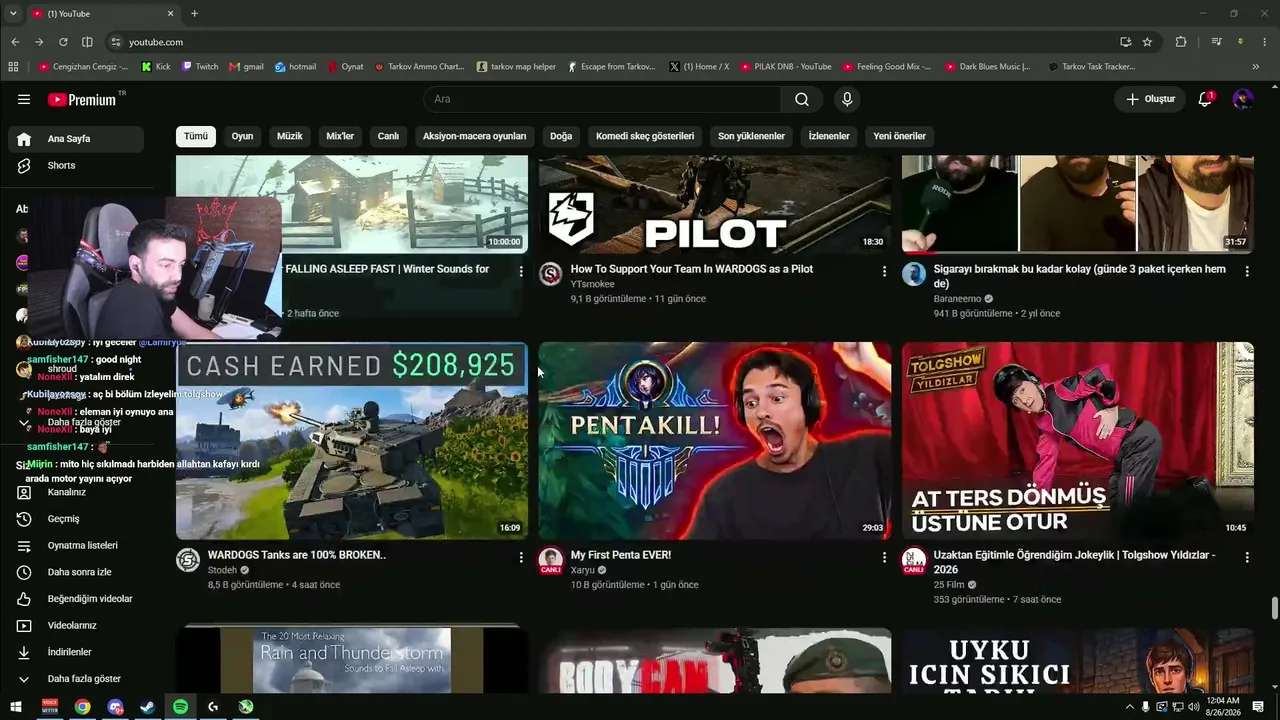
Task: Open Kanalınız in the sidebar
Action: (x=76, y=492)
